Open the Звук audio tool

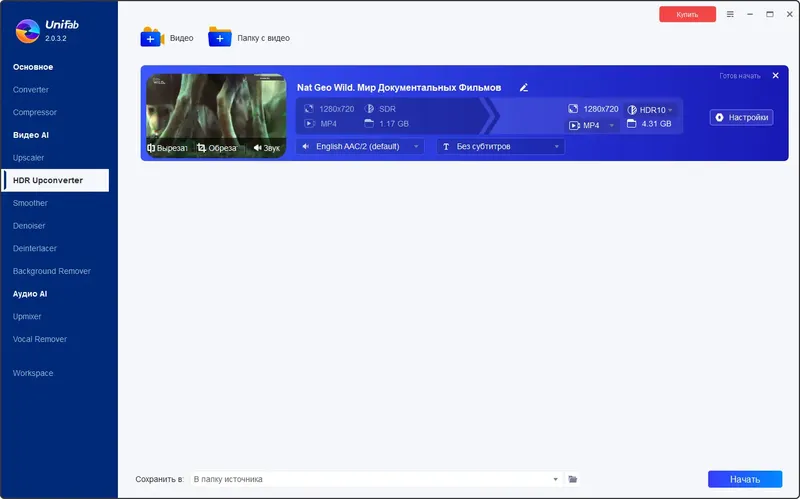(x=266, y=148)
